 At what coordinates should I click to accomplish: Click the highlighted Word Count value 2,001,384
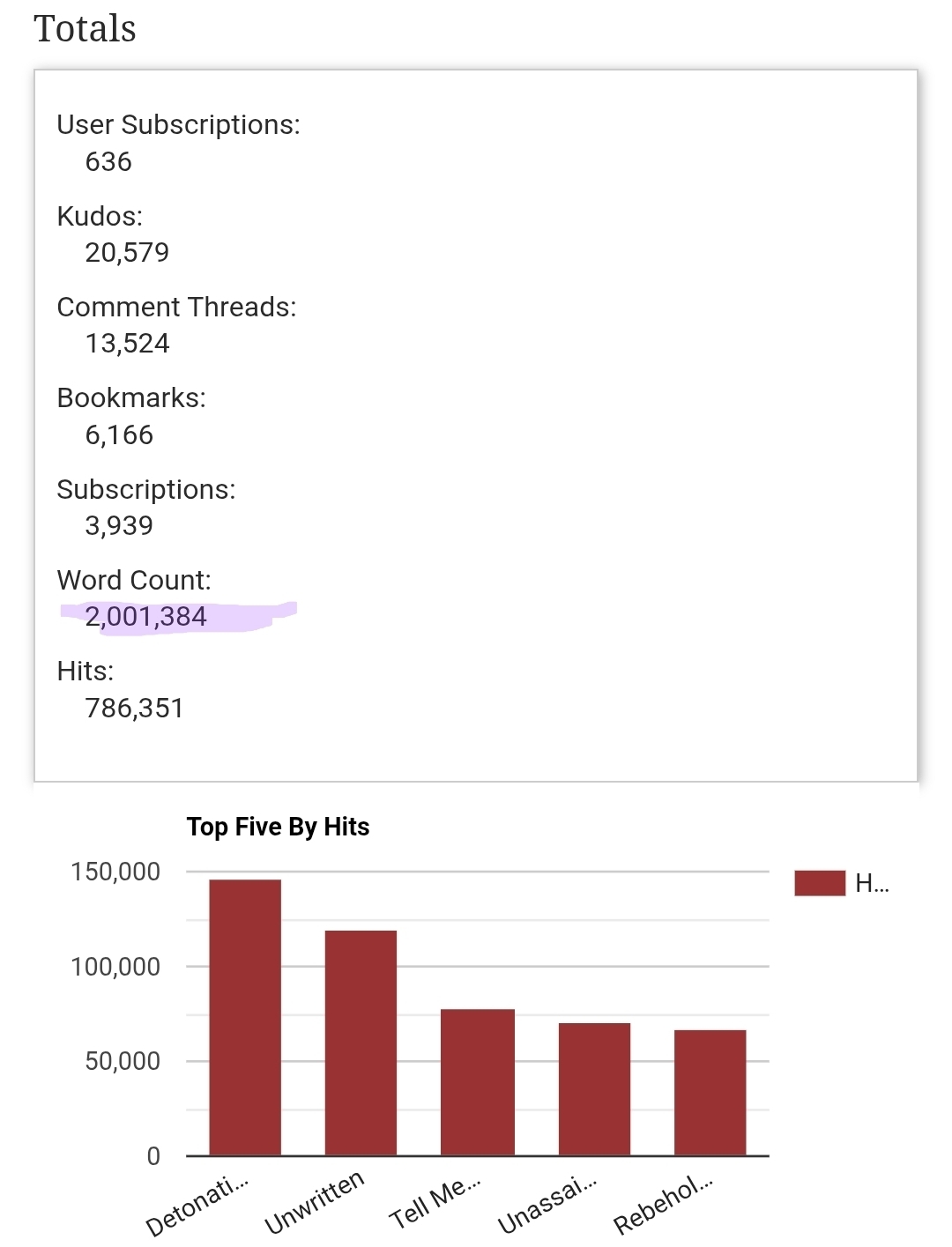pyautogui.click(x=146, y=617)
